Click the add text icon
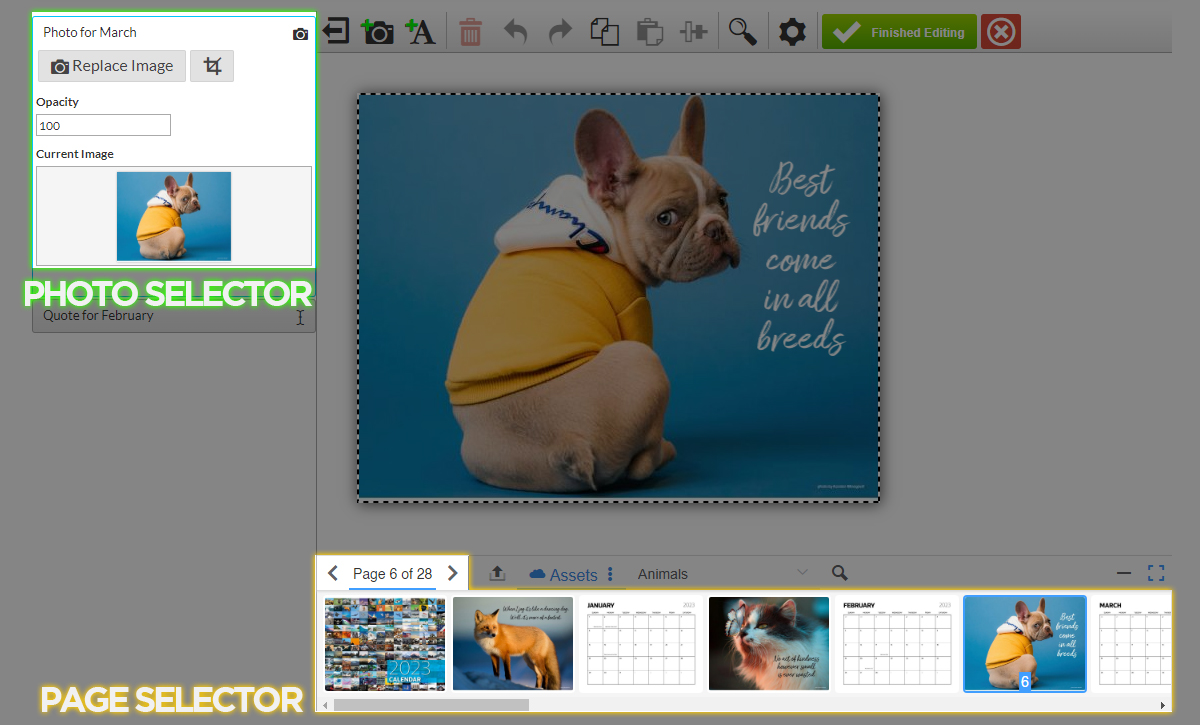1200x725 pixels. [420, 32]
